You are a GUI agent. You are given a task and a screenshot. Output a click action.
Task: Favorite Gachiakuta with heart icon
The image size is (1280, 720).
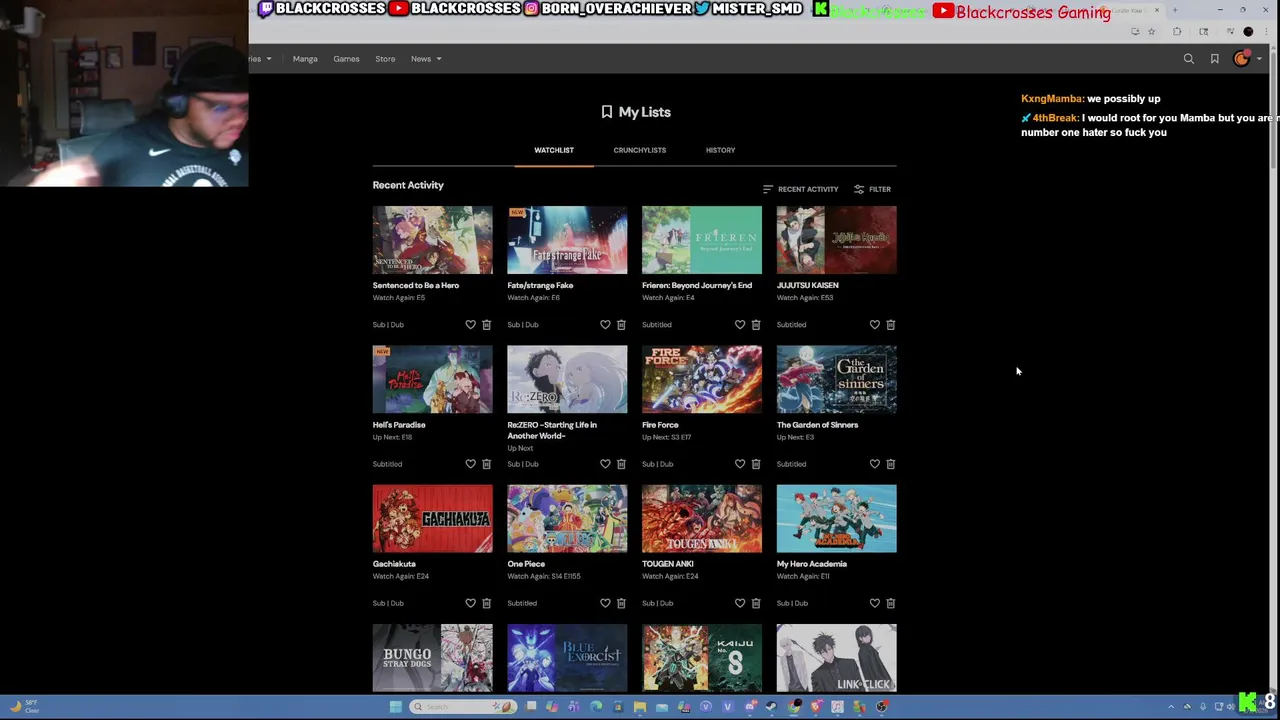pyautogui.click(x=471, y=603)
